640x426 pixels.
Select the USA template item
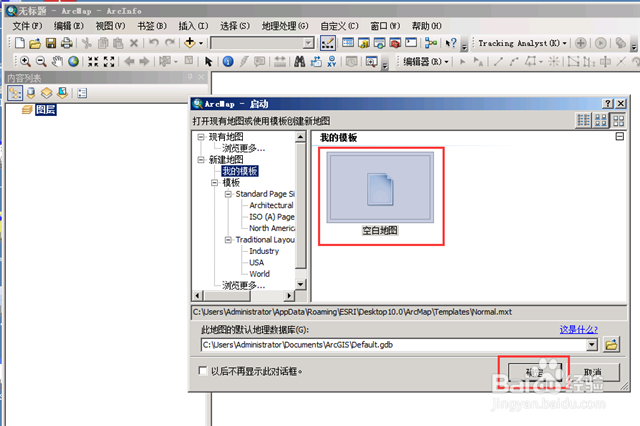coord(256,262)
